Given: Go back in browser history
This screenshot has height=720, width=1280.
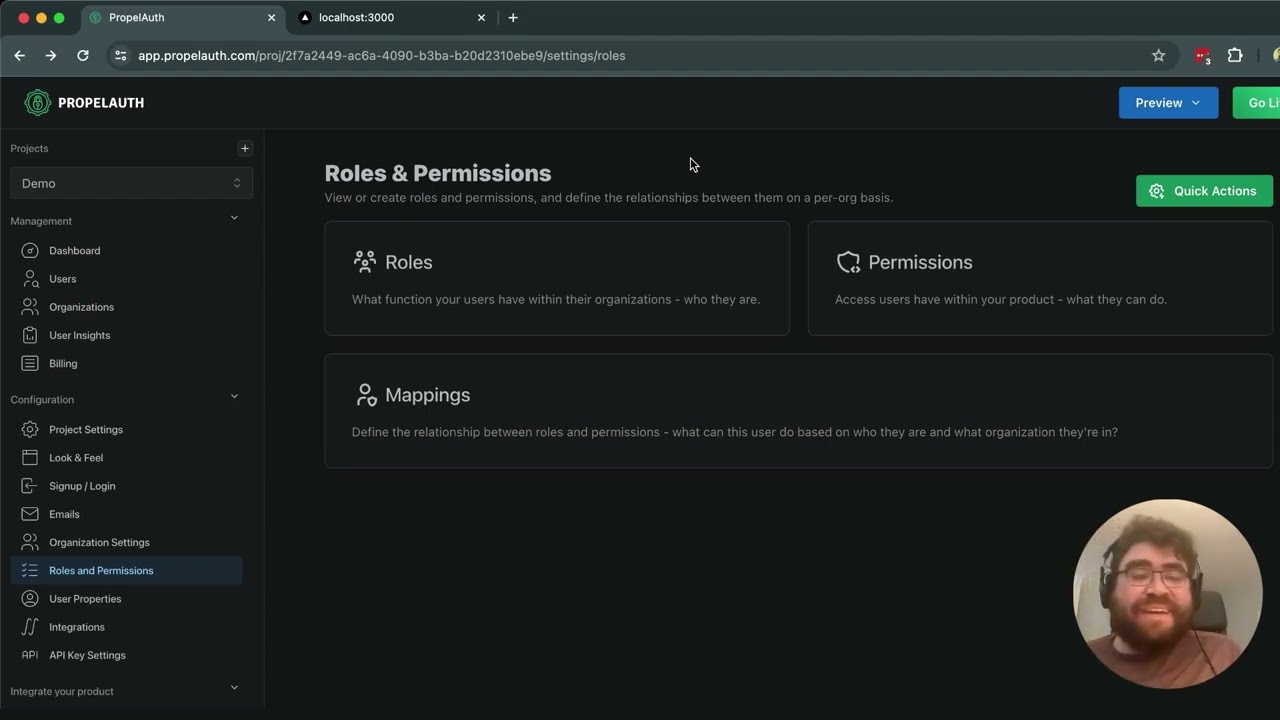Looking at the screenshot, I should coord(20,56).
